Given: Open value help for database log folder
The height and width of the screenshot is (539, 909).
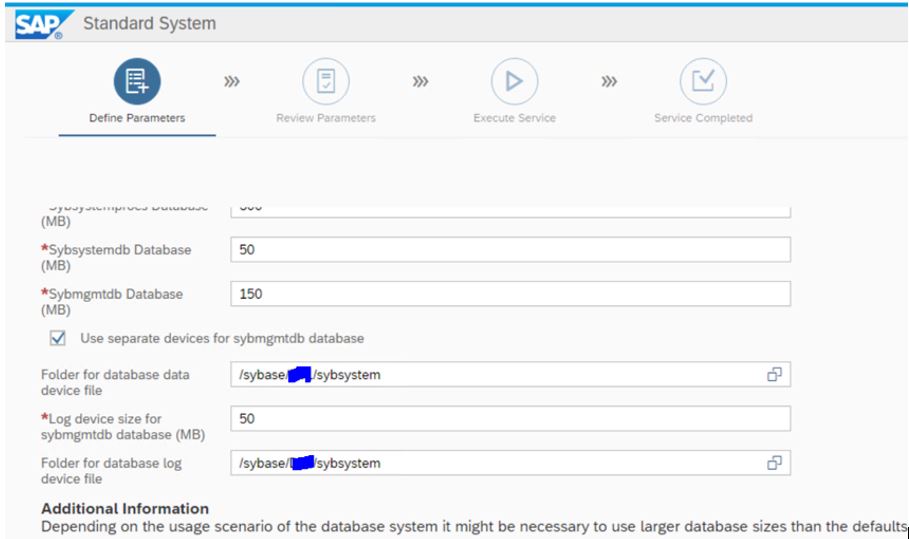Looking at the screenshot, I should [x=775, y=463].
